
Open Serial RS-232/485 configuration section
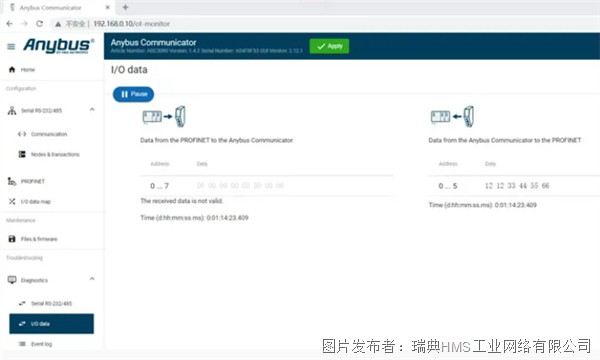pos(41,111)
